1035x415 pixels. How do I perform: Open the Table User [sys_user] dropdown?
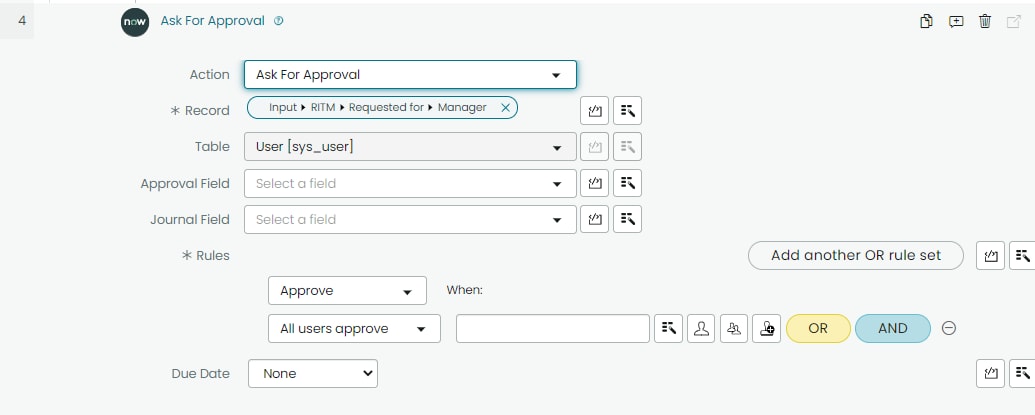410,146
